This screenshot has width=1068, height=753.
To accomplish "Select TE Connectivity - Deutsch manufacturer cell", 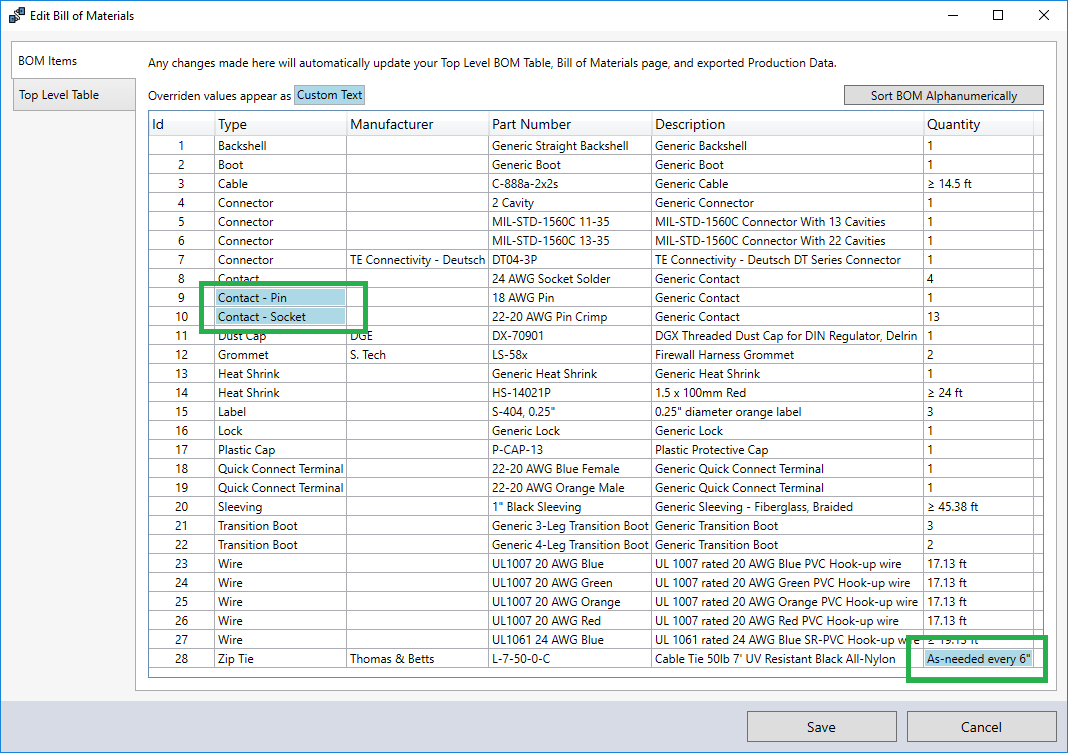I will pyautogui.click(x=418, y=260).
